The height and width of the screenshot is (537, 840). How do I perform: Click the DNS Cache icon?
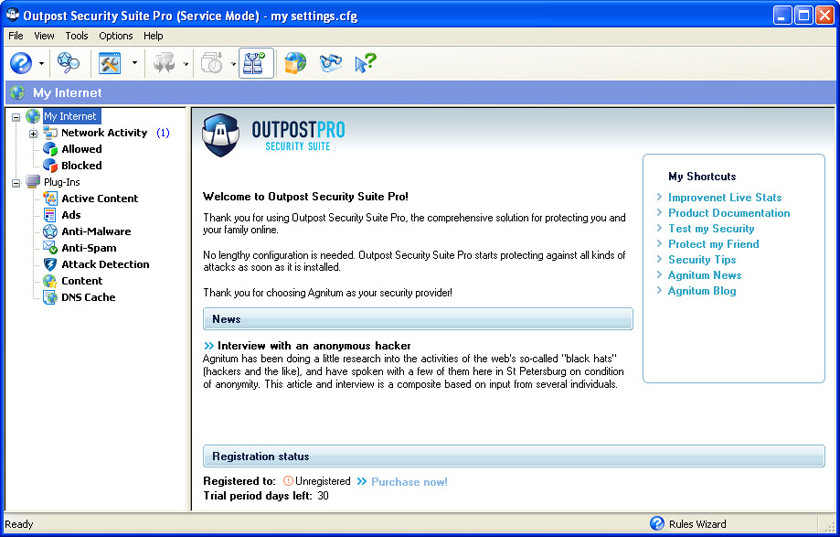click(50, 297)
